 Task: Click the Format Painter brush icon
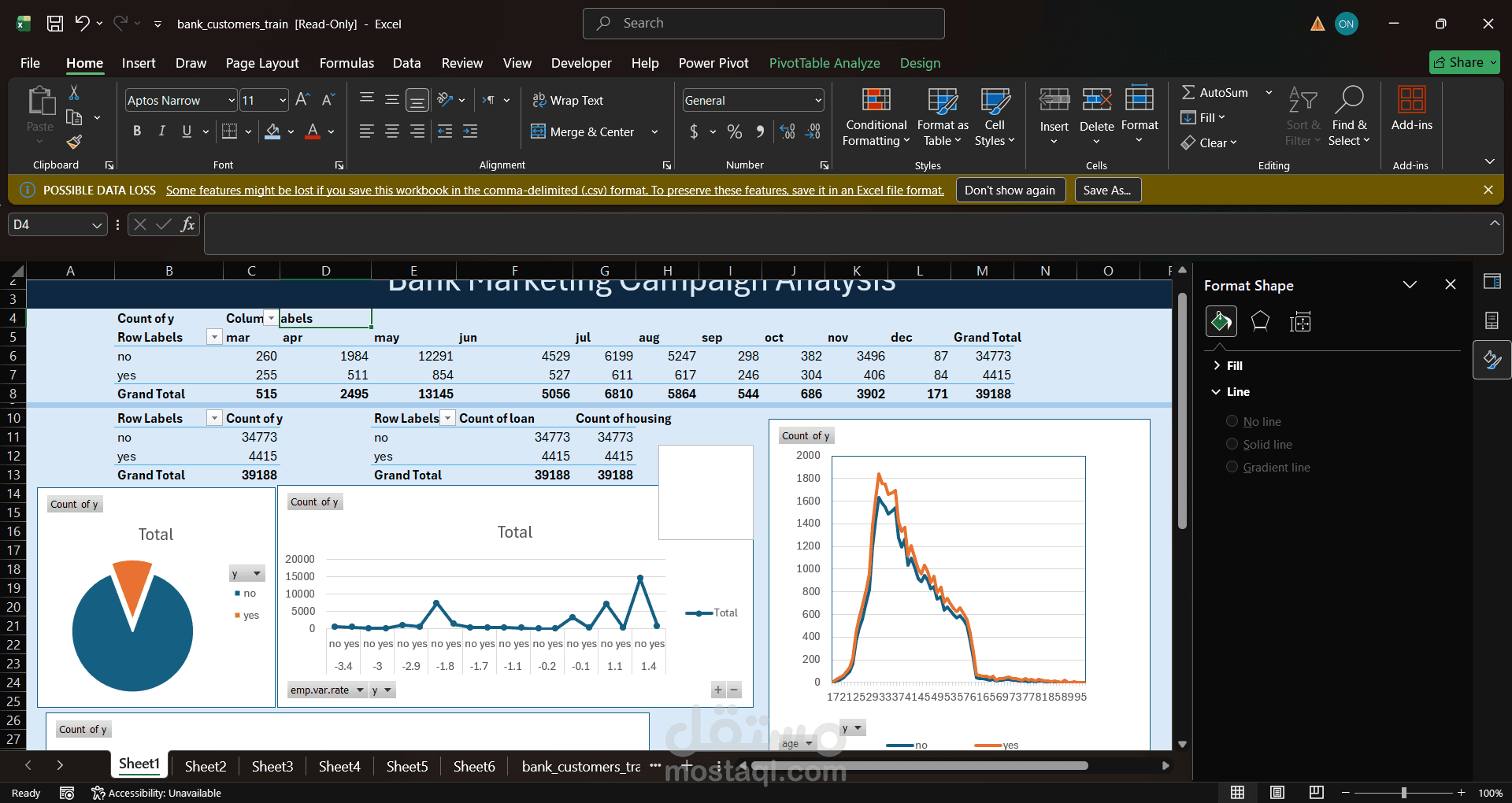pyautogui.click(x=74, y=142)
